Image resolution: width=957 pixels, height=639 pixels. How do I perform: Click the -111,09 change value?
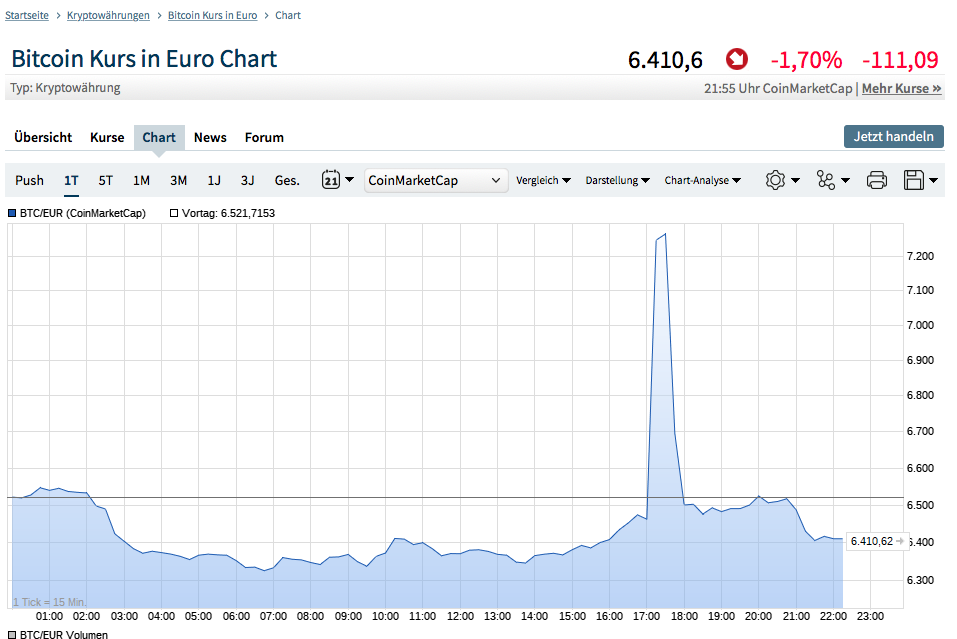point(900,60)
